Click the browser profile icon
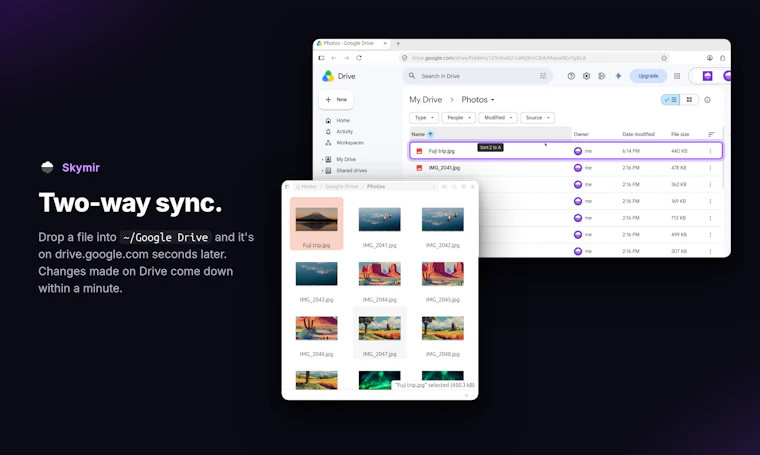The height and width of the screenshot is (455, 760). pos(710,58)
